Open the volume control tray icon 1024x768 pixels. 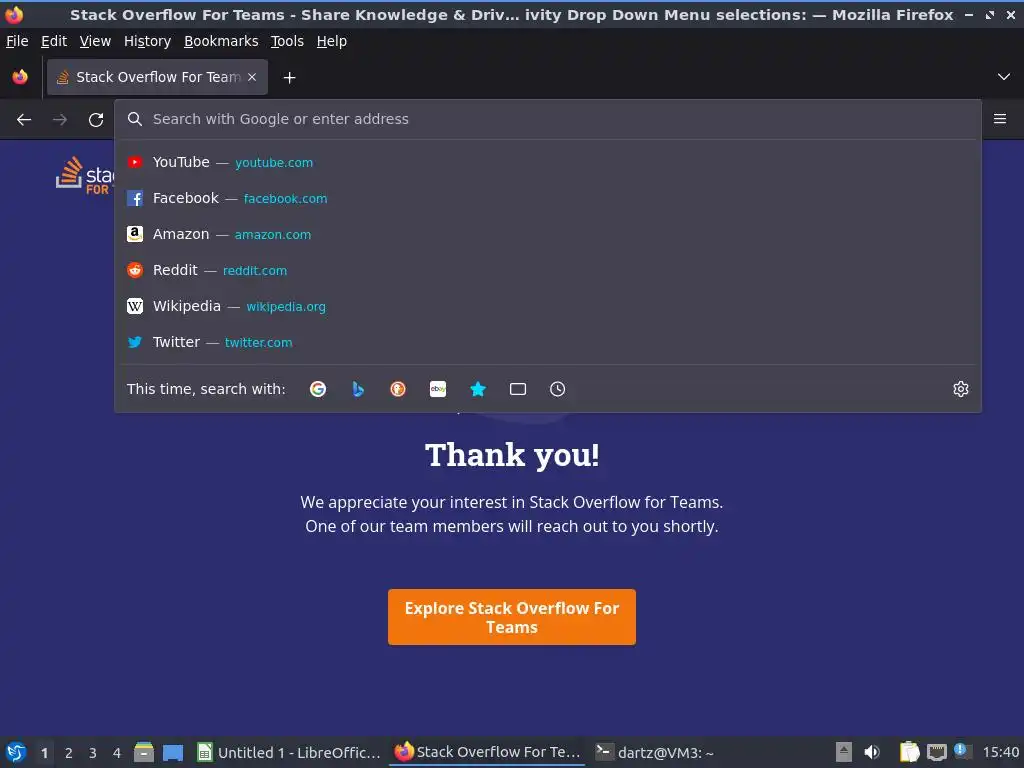point(872,752)
